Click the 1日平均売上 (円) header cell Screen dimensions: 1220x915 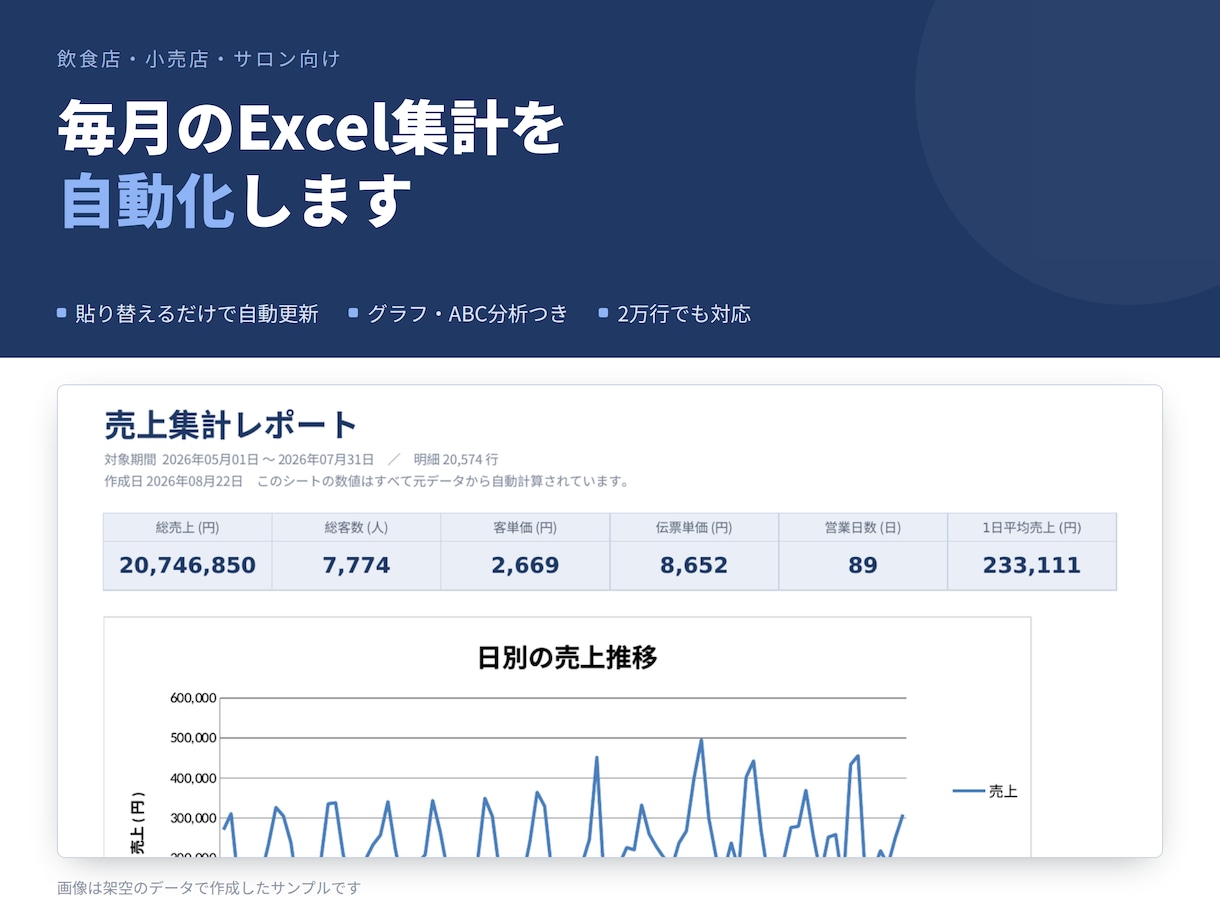pos(1032,528)
